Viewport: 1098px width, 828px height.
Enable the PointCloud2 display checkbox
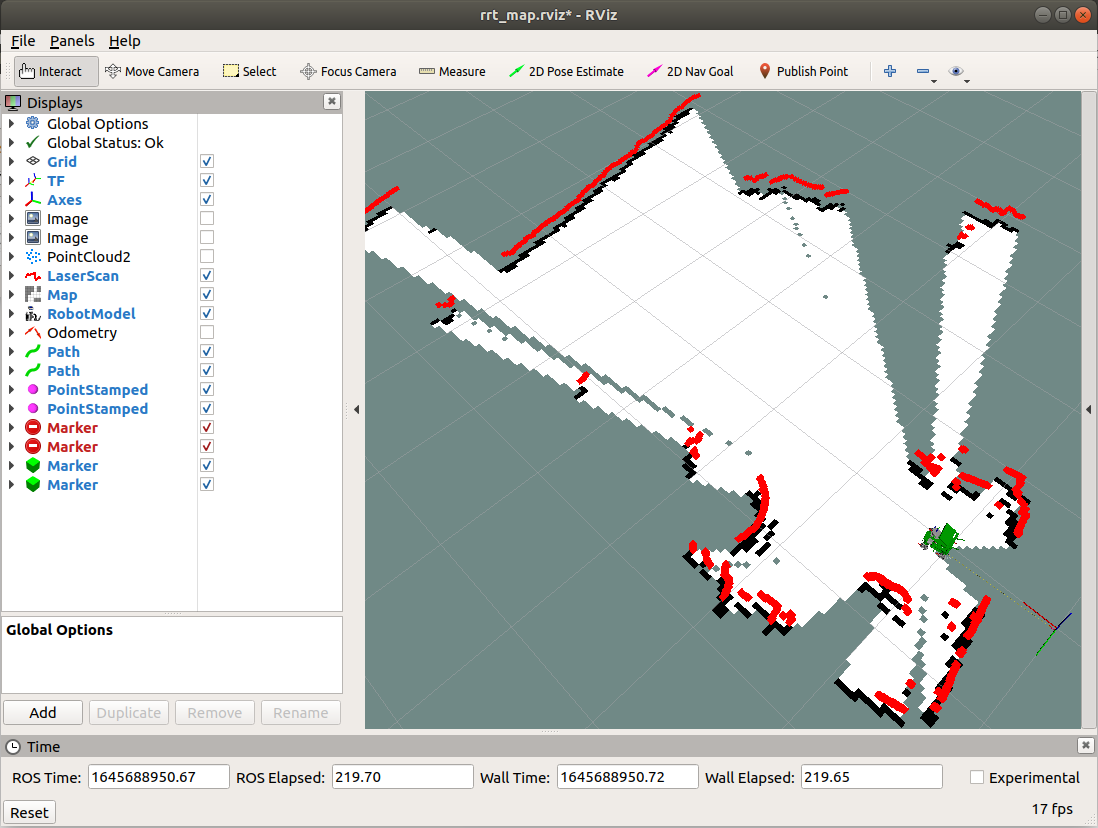pos(207,256)
